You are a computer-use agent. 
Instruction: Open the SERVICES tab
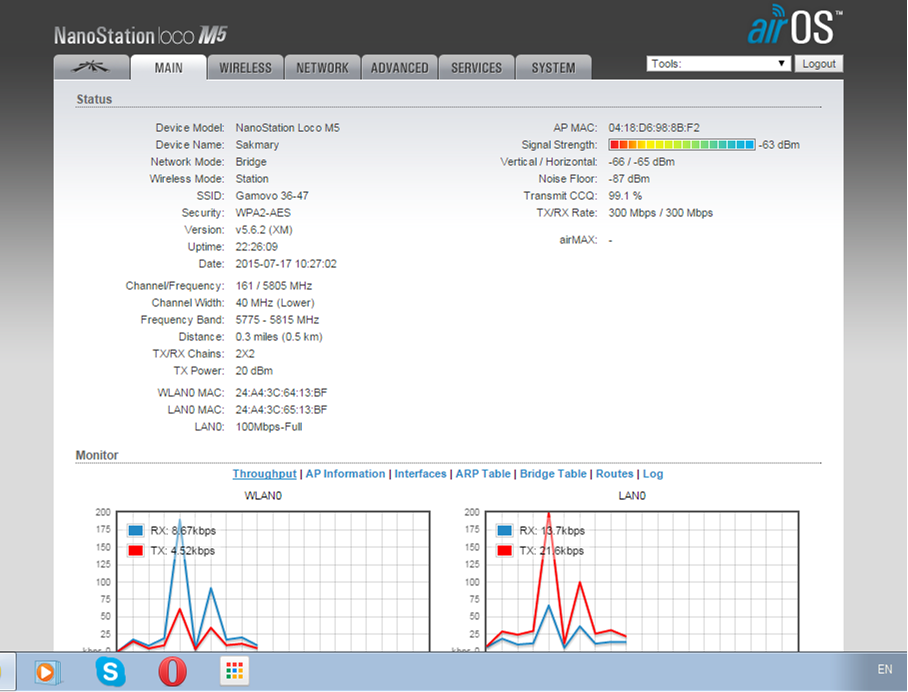click(477, 68)
